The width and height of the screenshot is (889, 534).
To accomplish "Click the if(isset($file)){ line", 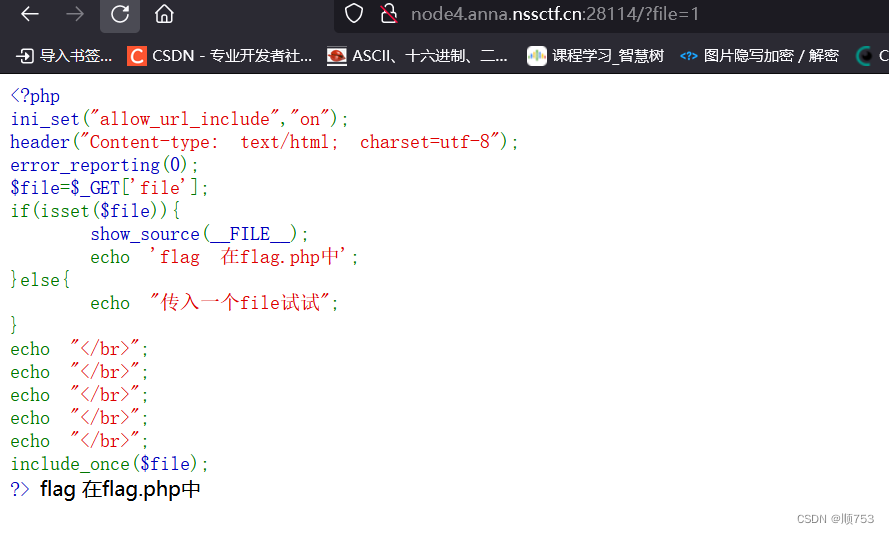I will pyautogui.click(x=95, y=211).
